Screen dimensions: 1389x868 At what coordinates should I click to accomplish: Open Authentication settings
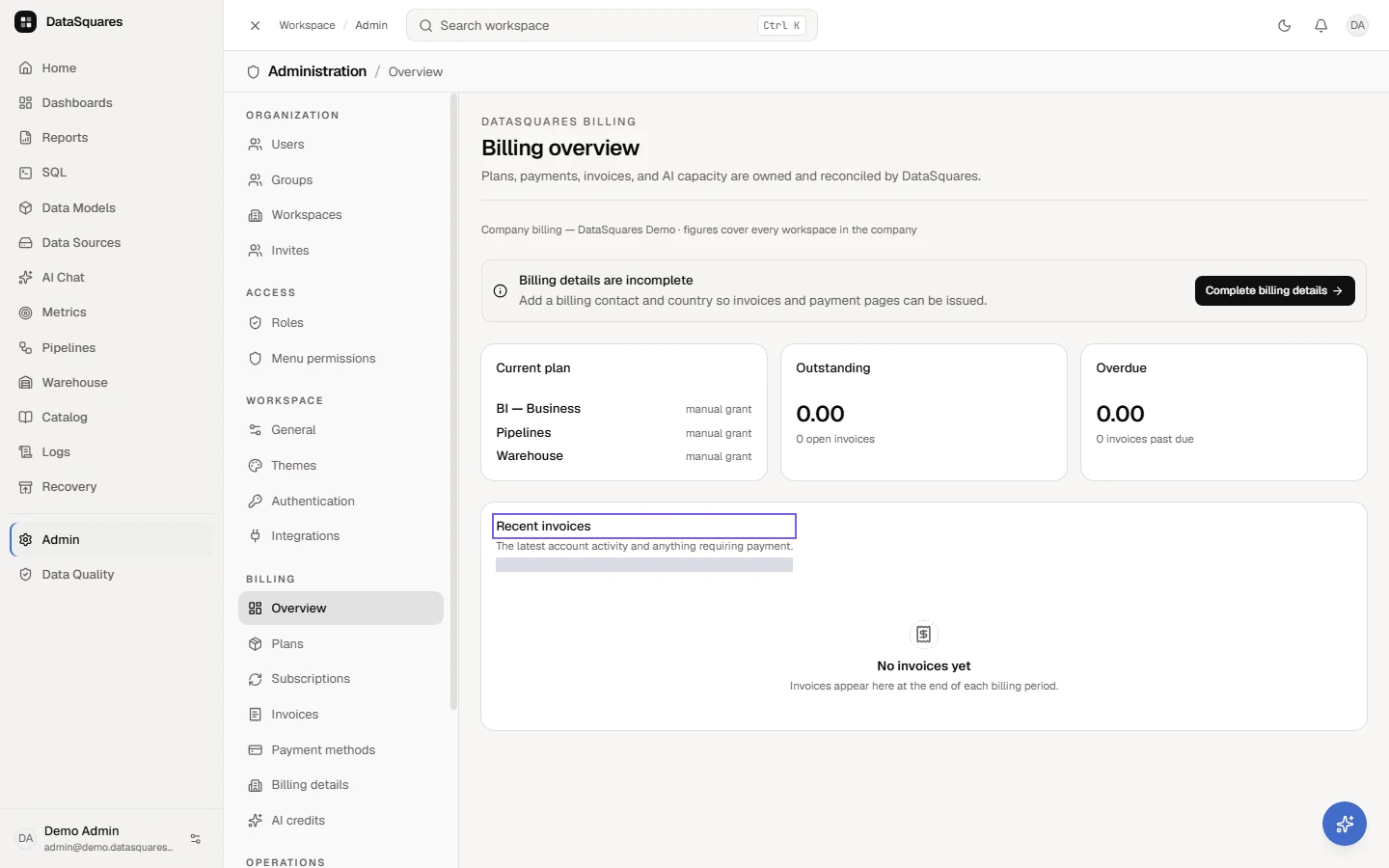click(340, 502)
